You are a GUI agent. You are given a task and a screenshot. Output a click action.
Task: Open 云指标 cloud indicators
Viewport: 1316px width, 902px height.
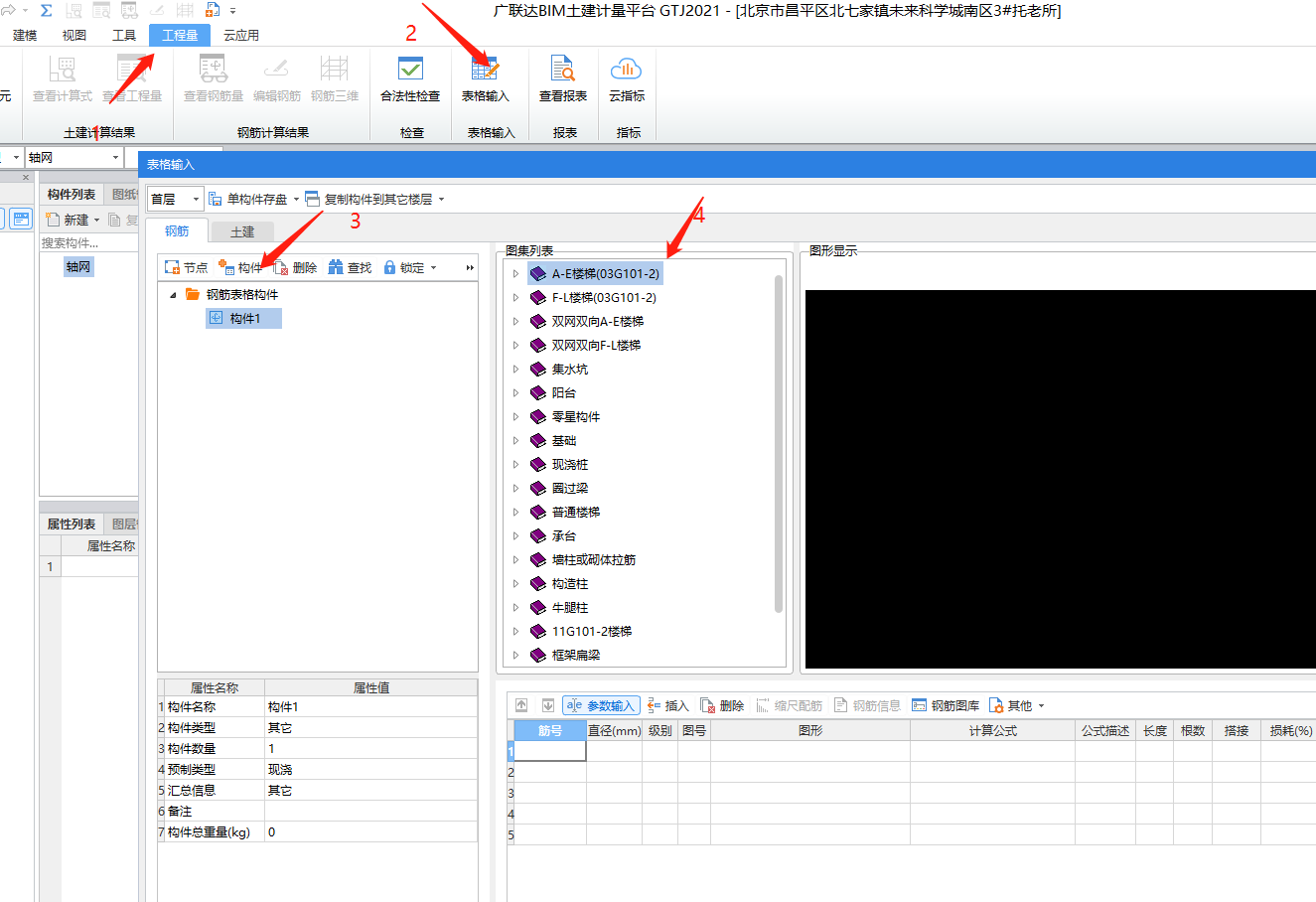627,79
